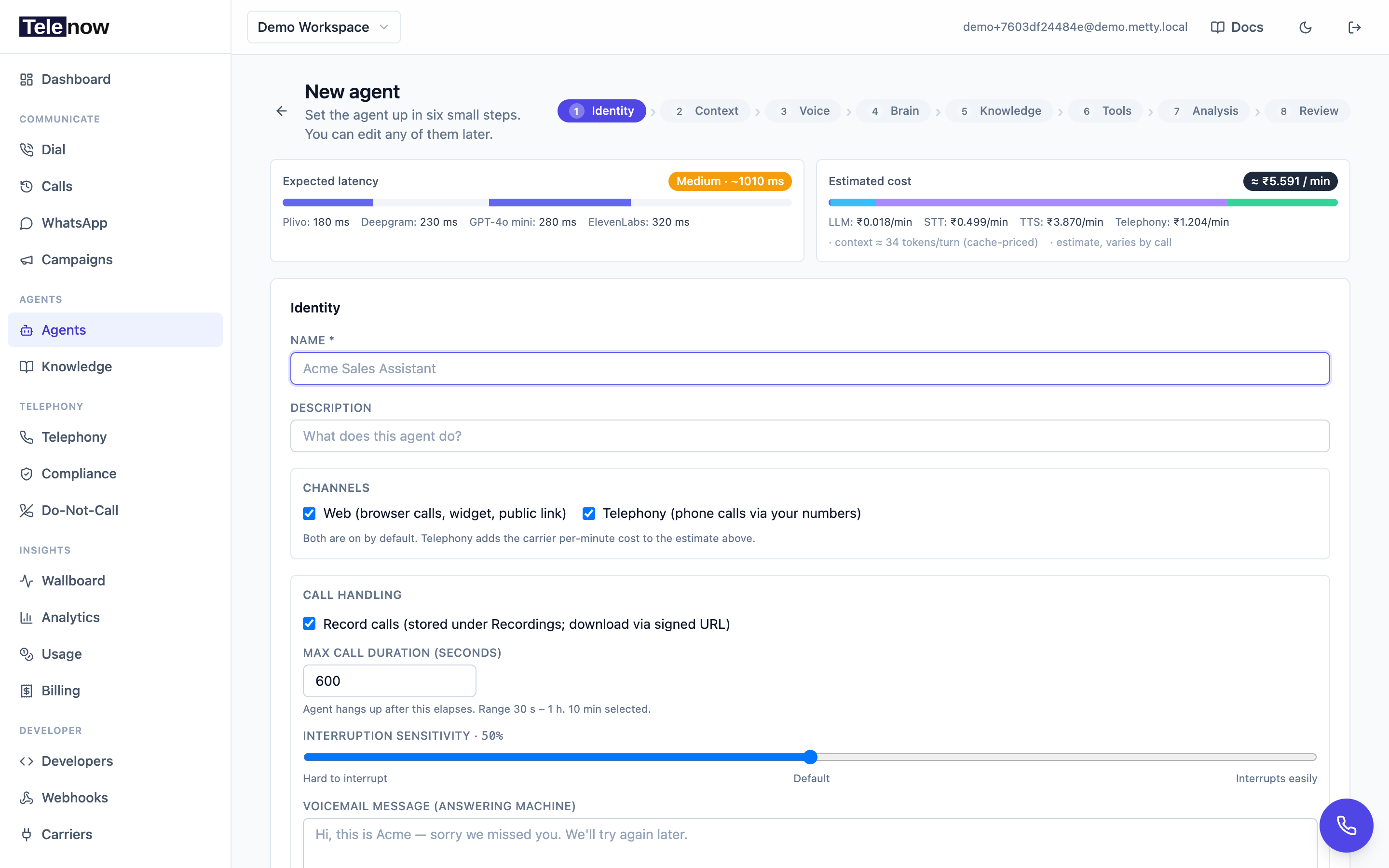This screenshot has height=868, width=1389.
Task: Click the agent Name input field
Action: (x=810, y=368)
